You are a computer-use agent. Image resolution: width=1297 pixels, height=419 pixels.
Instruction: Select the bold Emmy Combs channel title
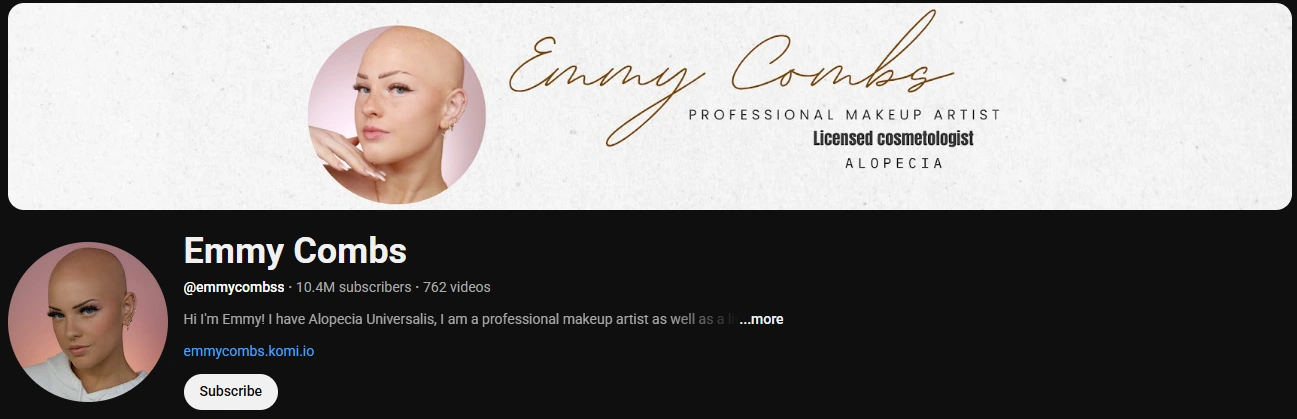tap(295, 251)
